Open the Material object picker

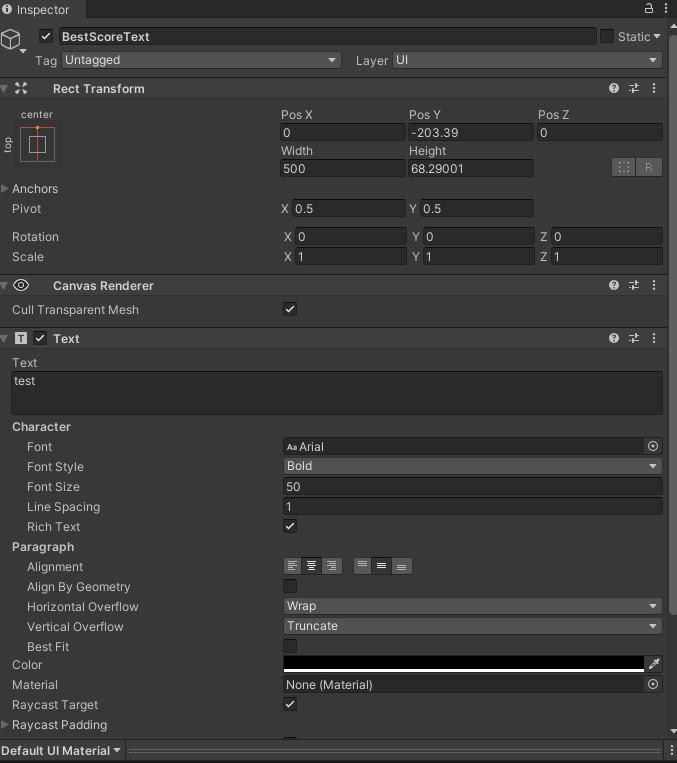click(653, 685)
